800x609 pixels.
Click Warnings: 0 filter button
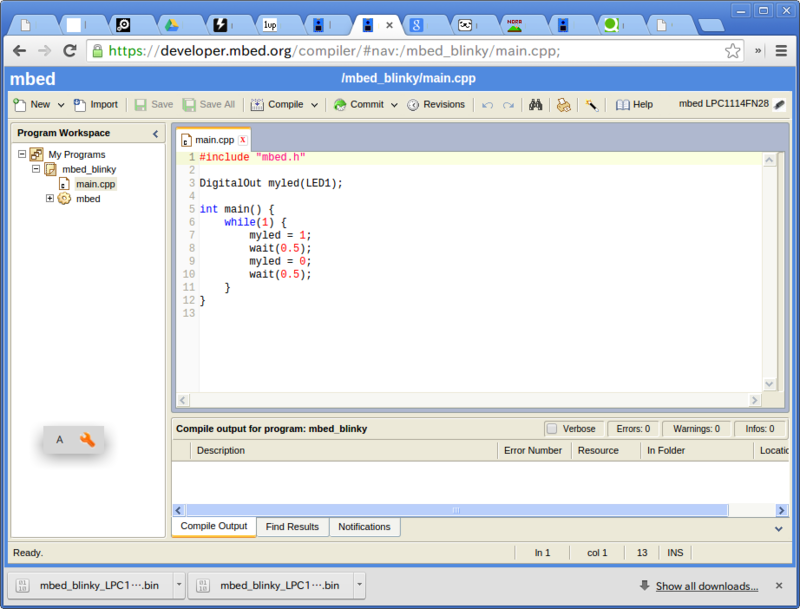coord(696,429)
